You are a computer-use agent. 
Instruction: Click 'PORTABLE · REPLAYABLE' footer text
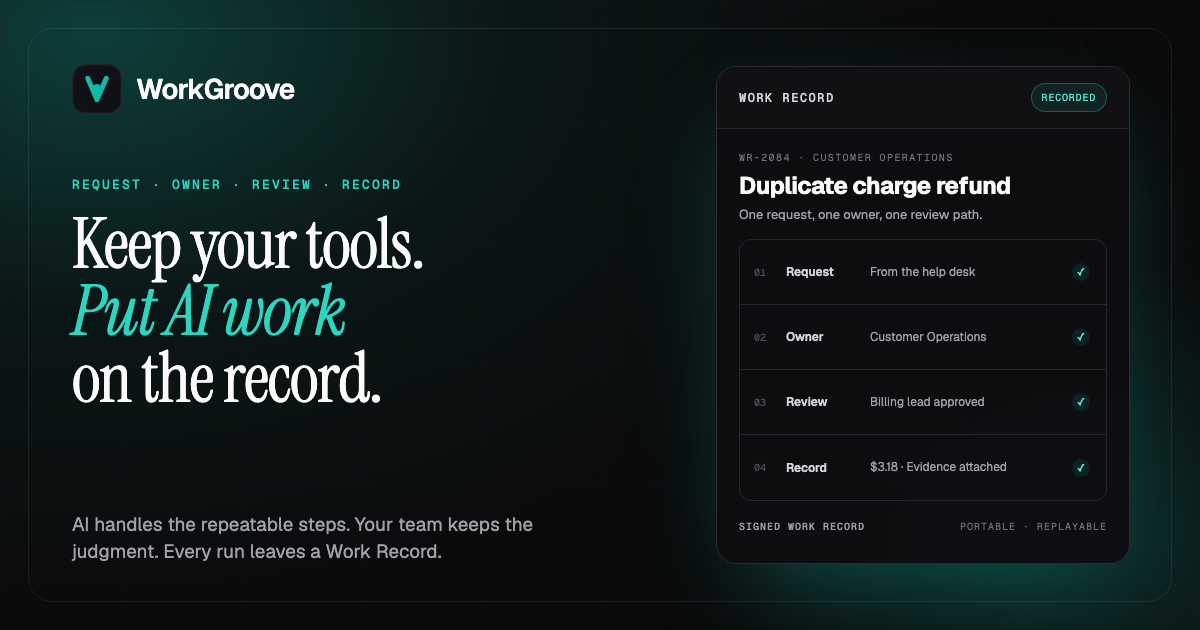[1033, 526]
